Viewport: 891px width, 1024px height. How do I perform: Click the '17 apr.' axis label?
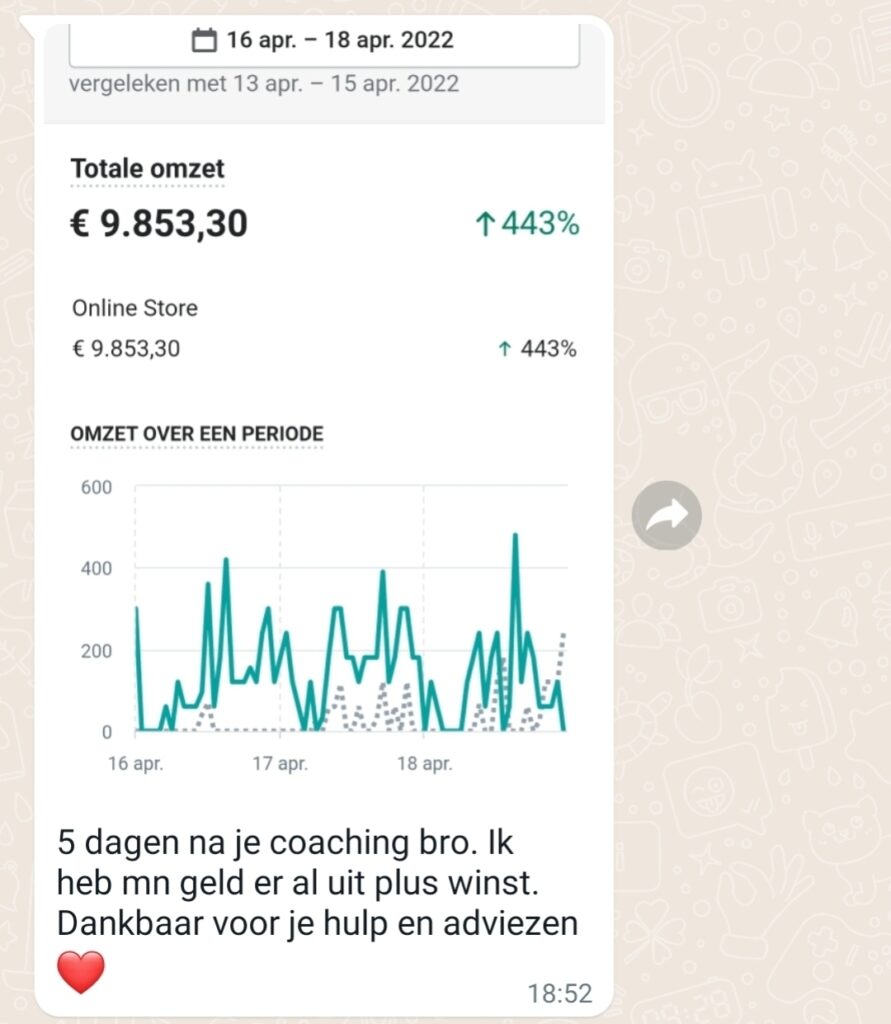pyautogui.click(x=280, y=763)
